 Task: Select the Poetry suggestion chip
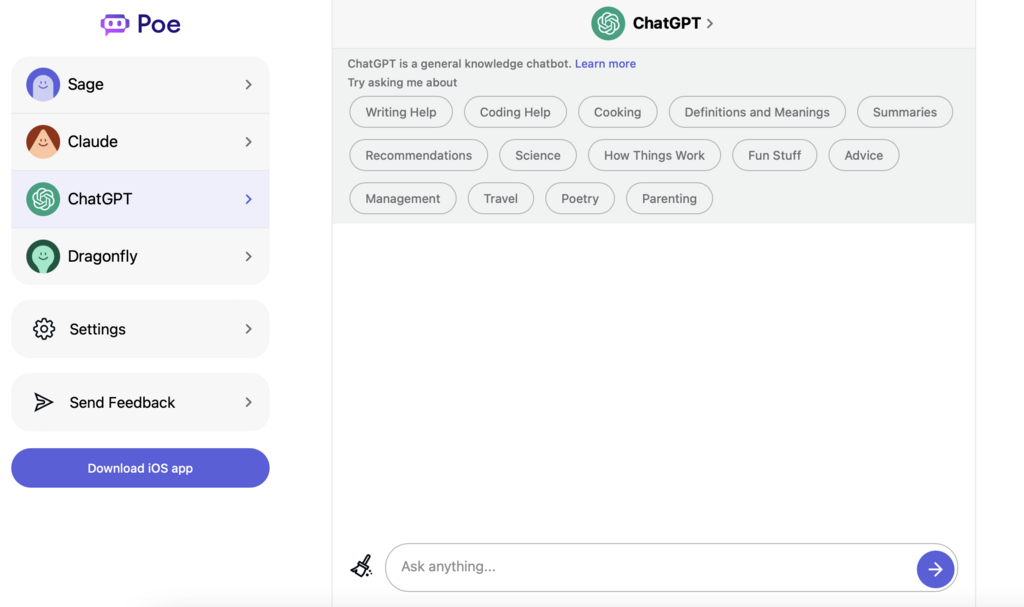580,198
